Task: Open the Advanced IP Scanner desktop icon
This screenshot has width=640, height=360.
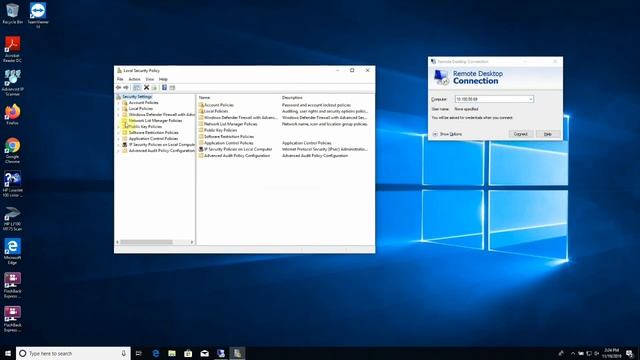Action: pos(12,83)
